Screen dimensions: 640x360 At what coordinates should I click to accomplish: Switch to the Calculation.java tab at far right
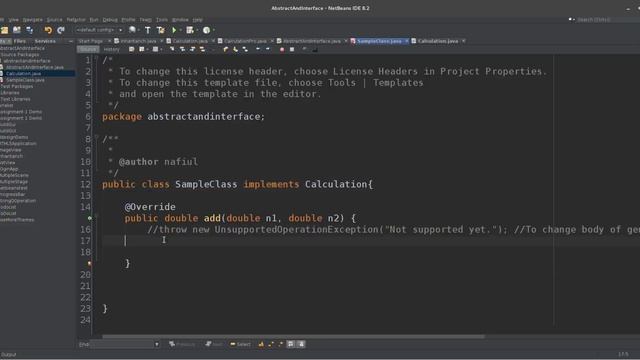[x=438, y=41]
